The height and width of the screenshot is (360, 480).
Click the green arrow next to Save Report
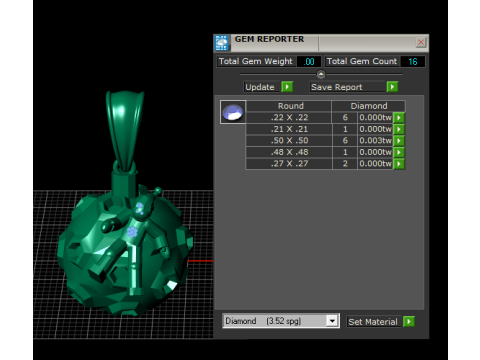[x=392, y=87]
